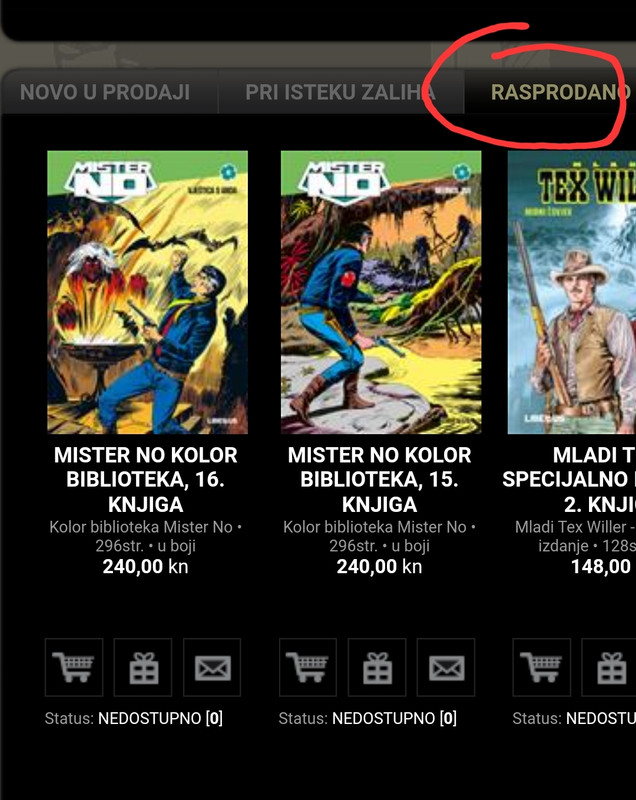Viewport: 636px width, 800px height.
Task: Open PRI ISTEKU ZALIHA tab
Action: pyautogui.click(x=341, y=92)
